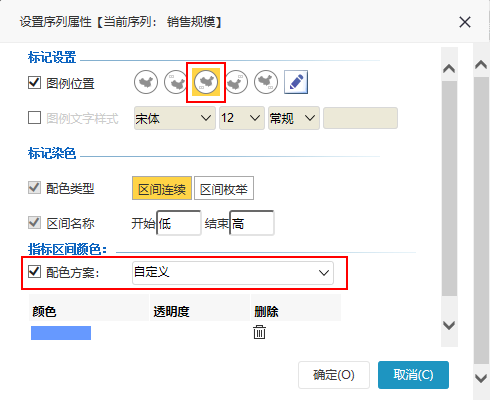Viewport: 490px width, 400px height.
Task: Click the blue pencil edit icon
Action: point(296,82)
